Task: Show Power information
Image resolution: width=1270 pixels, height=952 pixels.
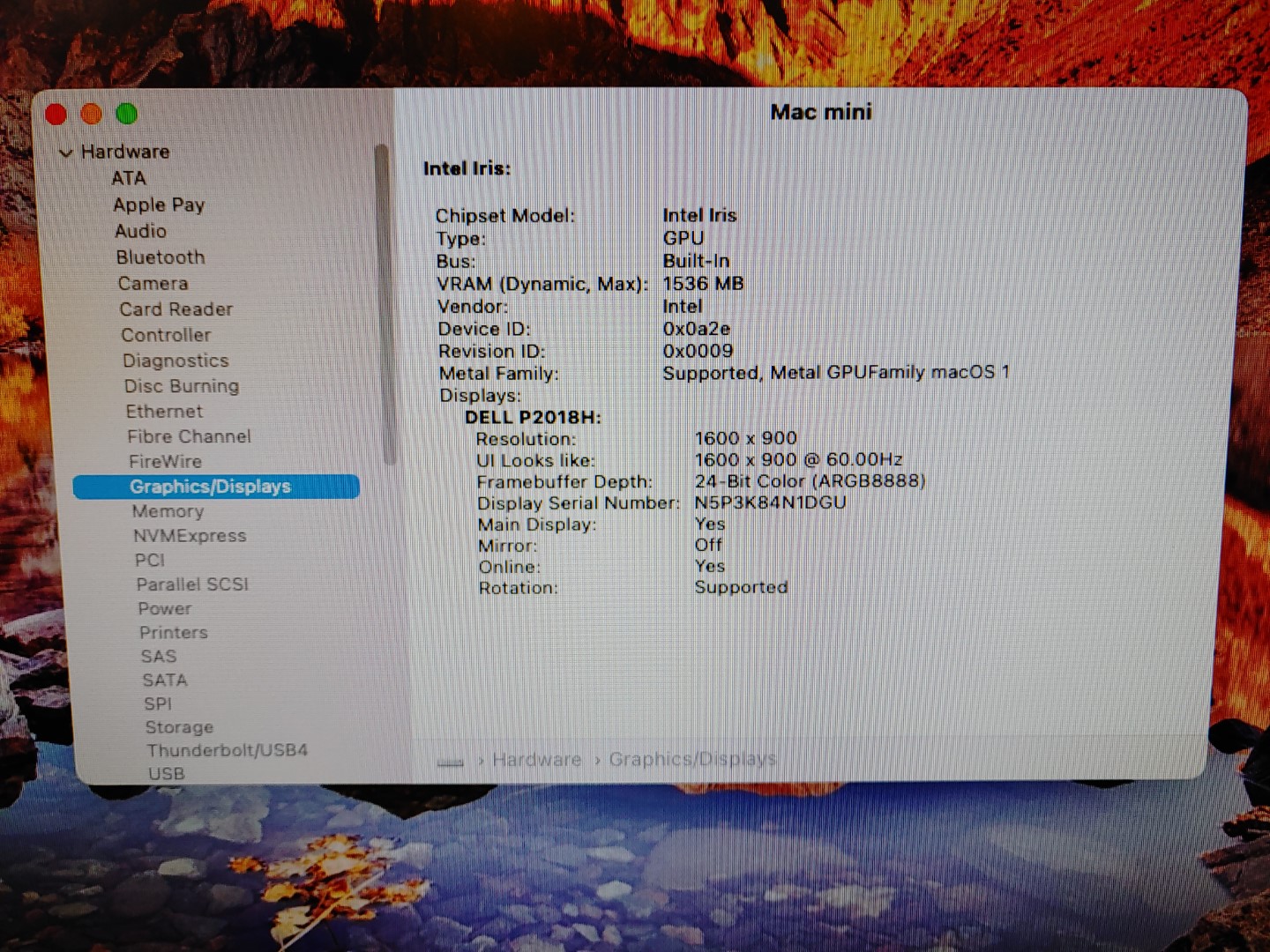Action: coord(165,608)
